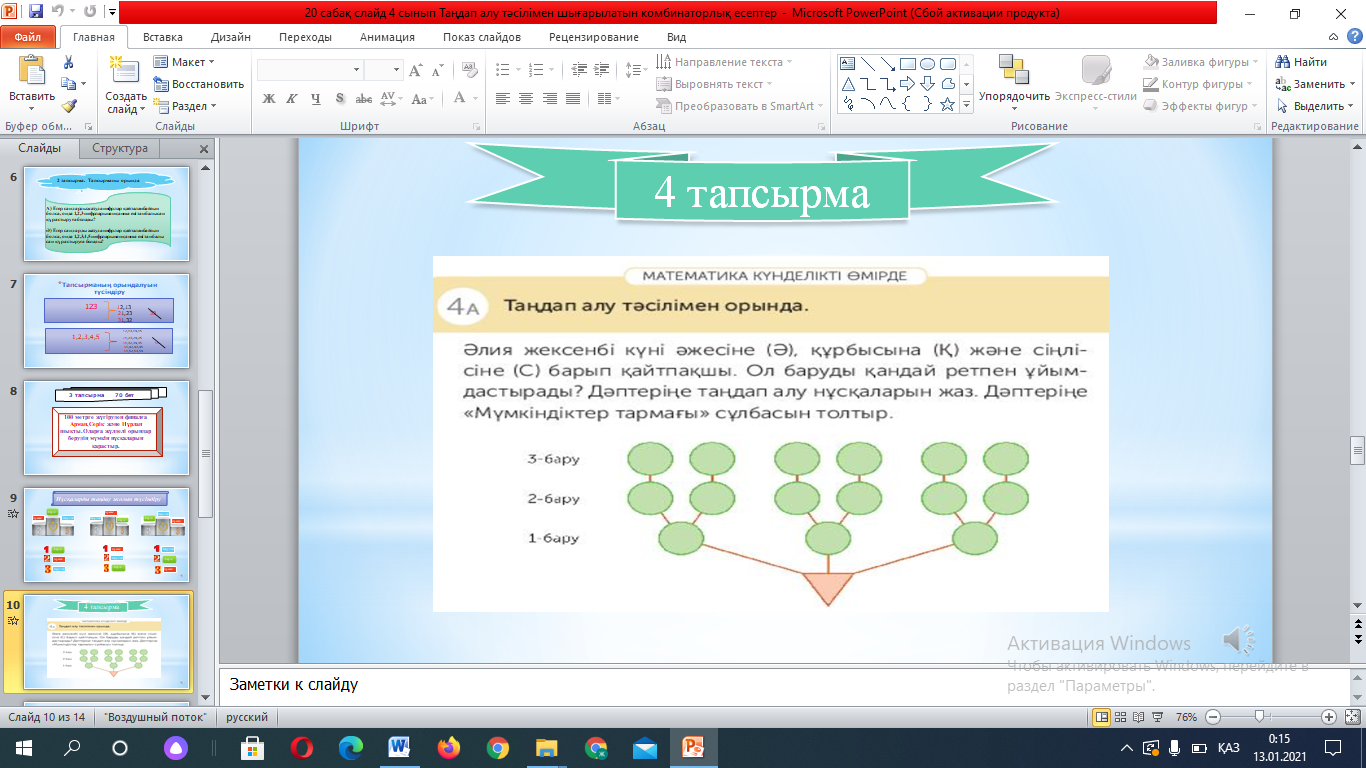This screenshot has width=1366, height=768.
Task: Open the Выделить selection dropdown
Action: pyautogui.click(x=1312, y=106)
